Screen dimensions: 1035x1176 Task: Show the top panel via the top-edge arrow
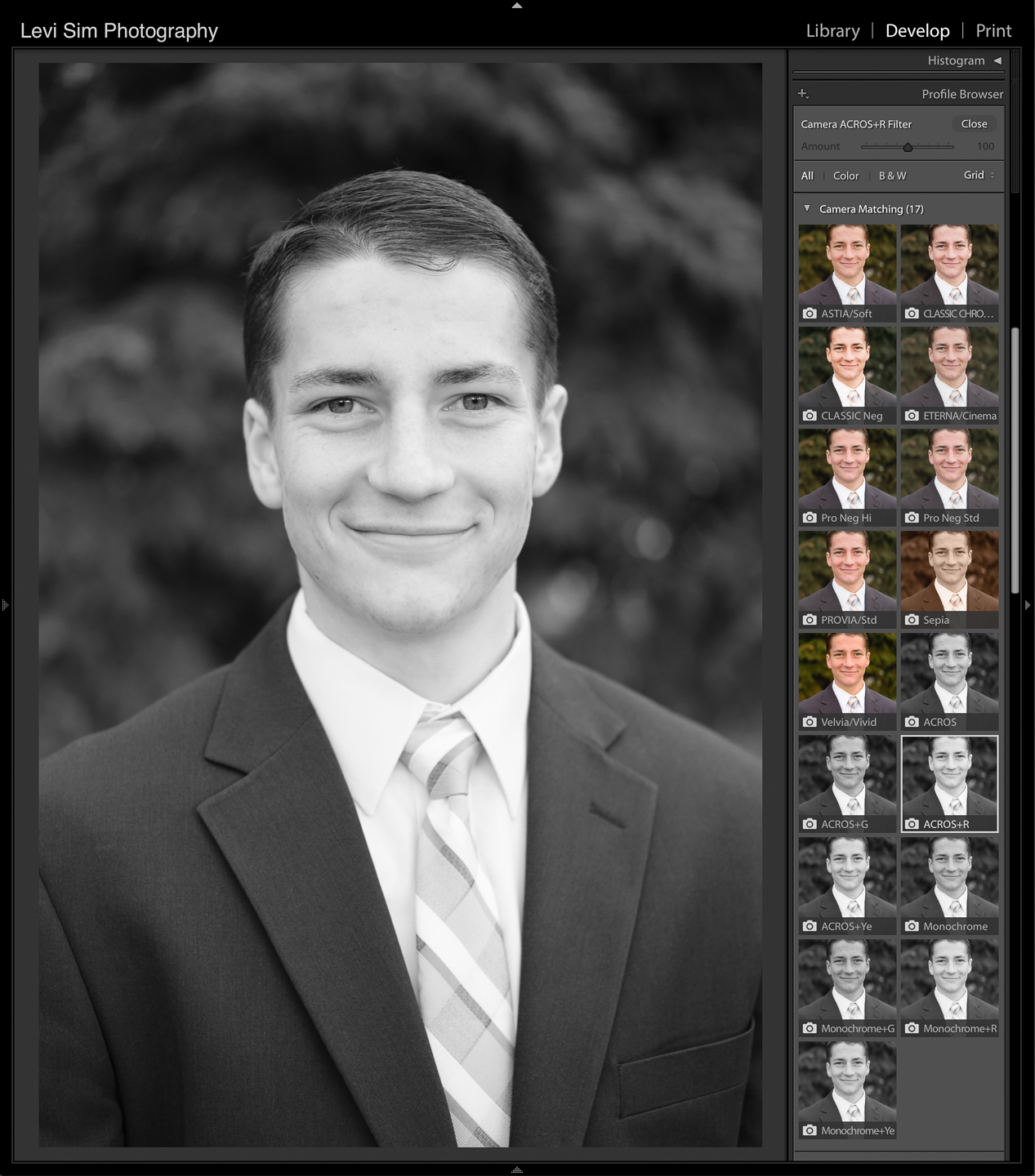pos(516,6)
